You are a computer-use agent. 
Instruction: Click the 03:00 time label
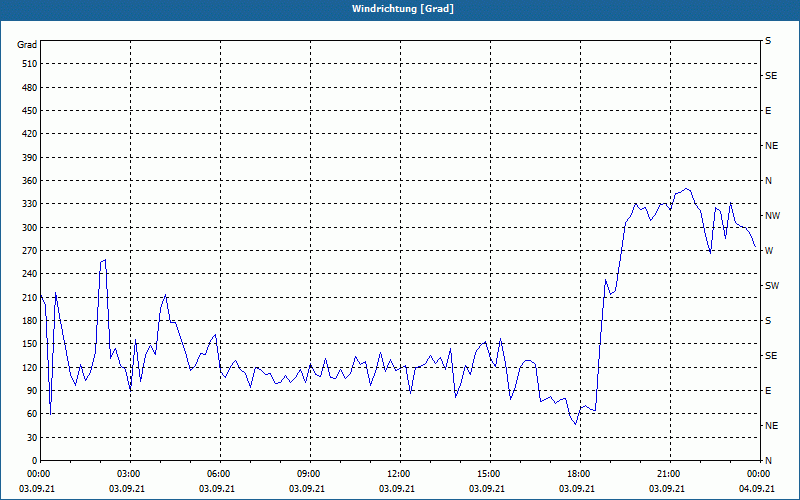tap(130, 473)
